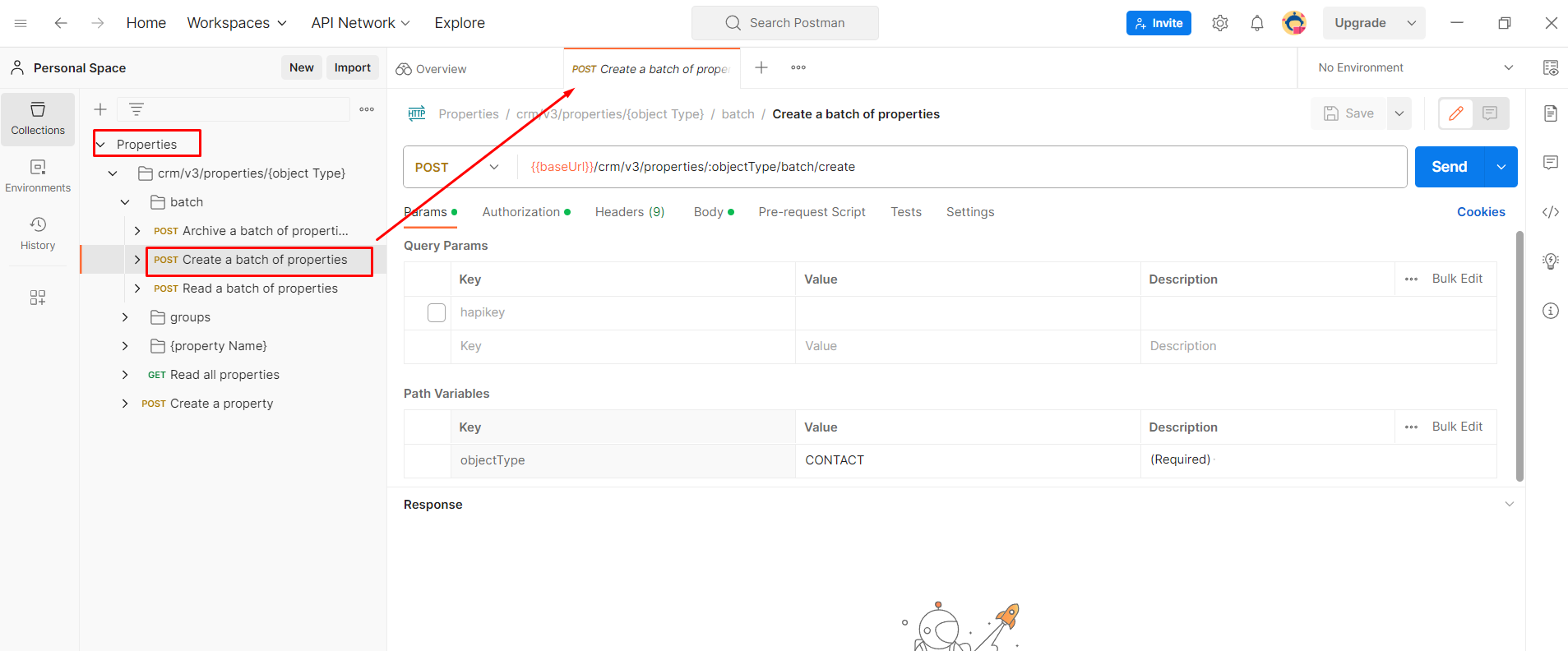Open the Save options dropdown arrow

coord(1399,113)
